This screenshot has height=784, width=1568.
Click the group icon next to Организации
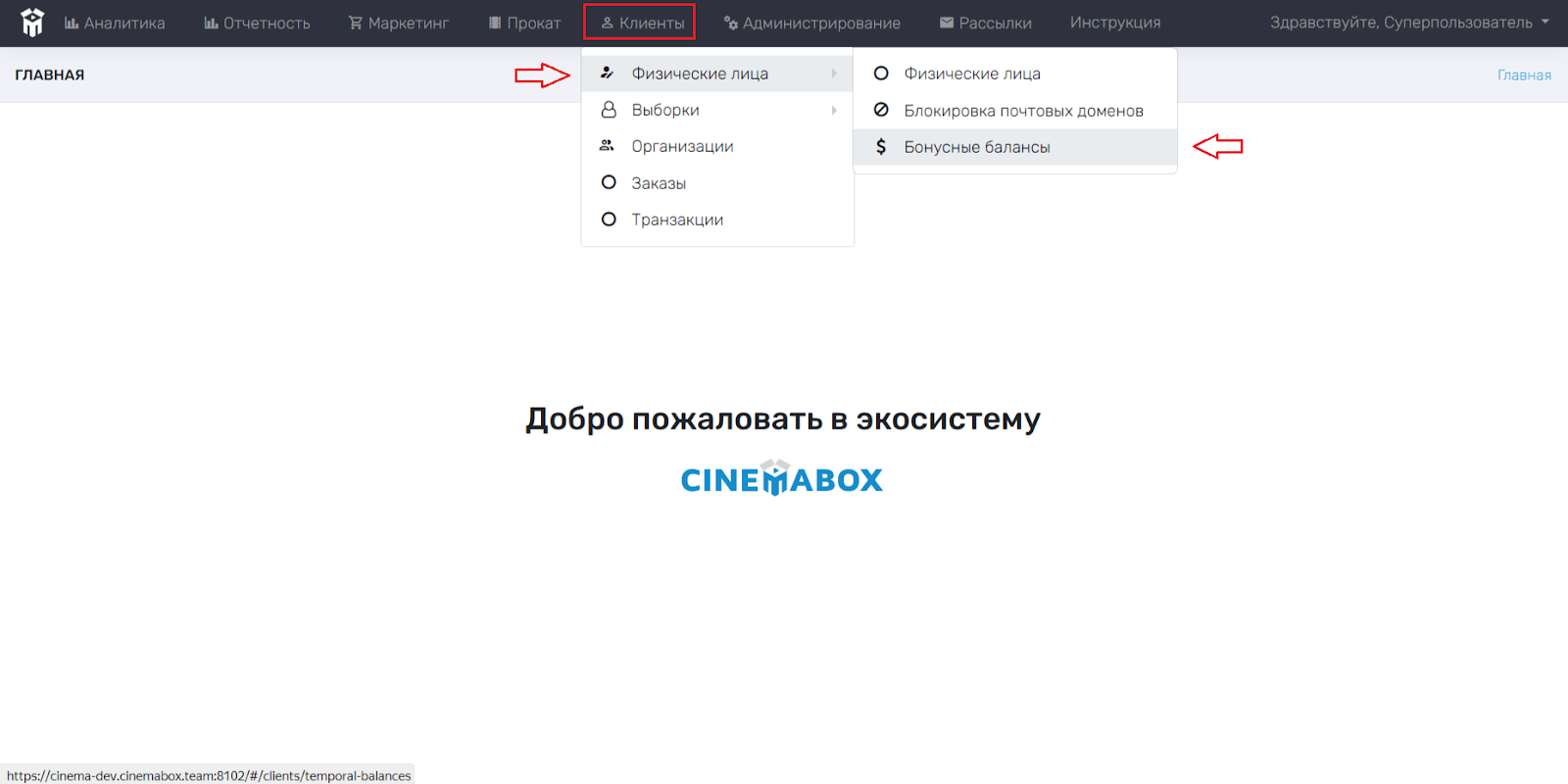[608, 146]
